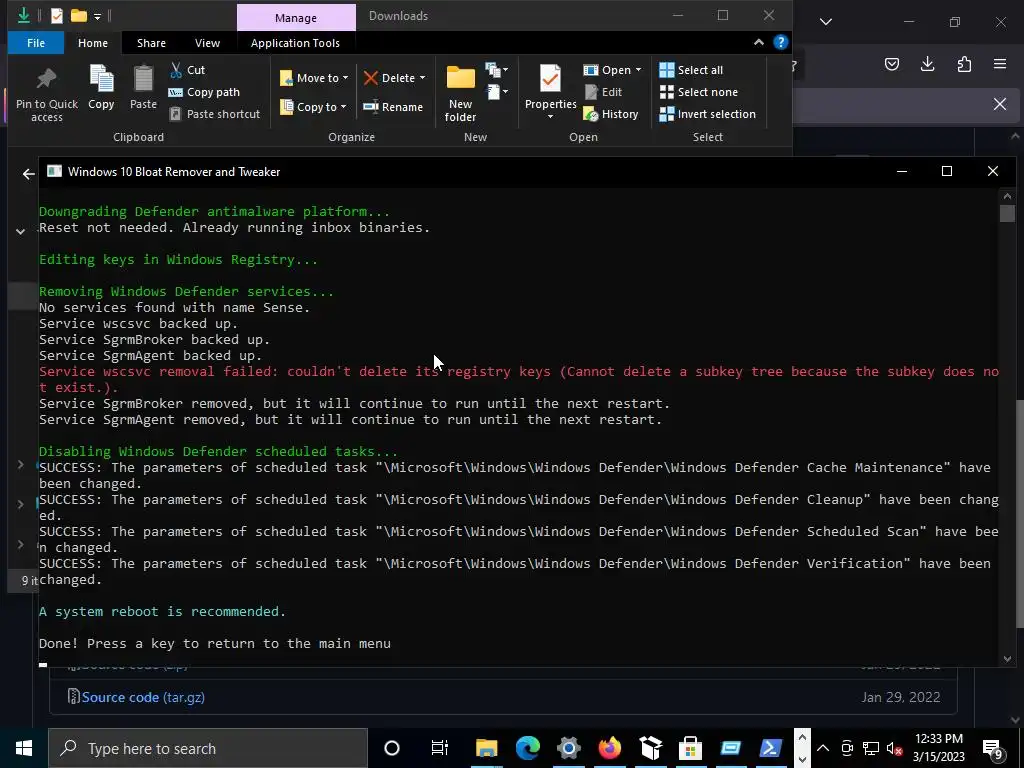1024x768 pixels.
Task: Open the Open button's dropdown
Action: (x=638, y=70)
